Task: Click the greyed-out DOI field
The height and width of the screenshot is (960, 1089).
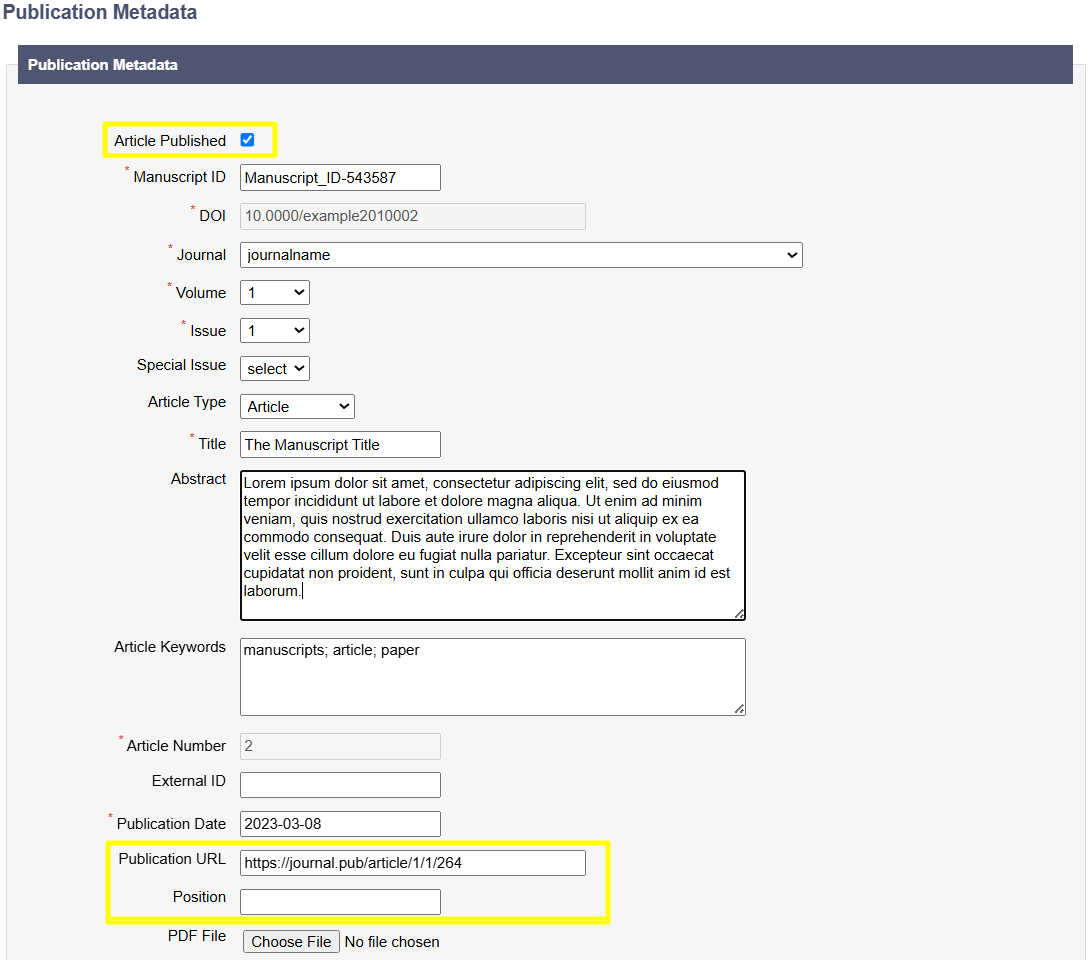Action: [412, 216]
